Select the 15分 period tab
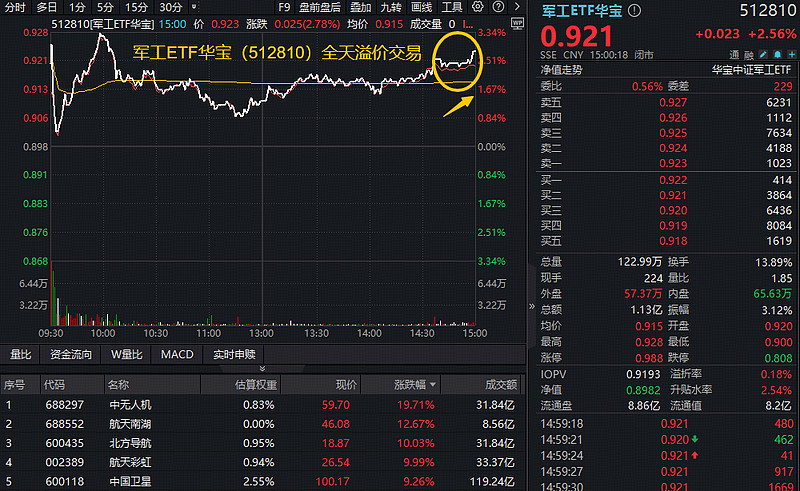The height and width of the screenshot is (491, 800). pyautogui.click(x=136, y=7)
